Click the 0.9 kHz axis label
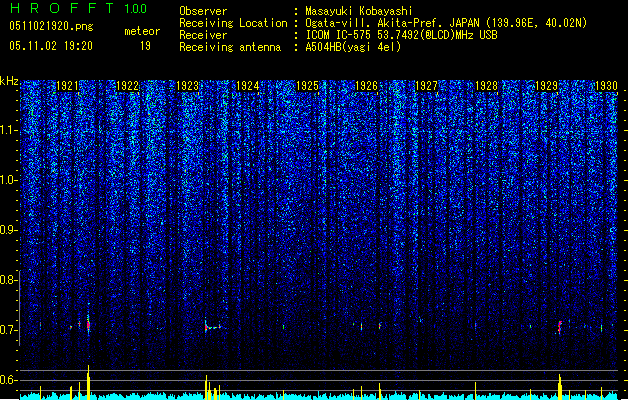629x400 pixels. pos(8,230)
